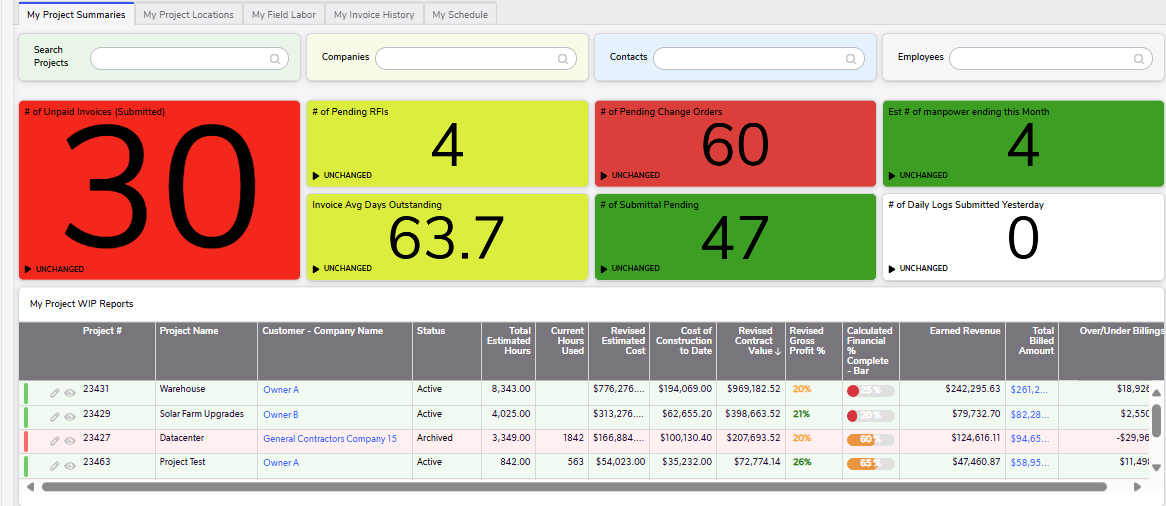Click the Contacts search magnifier icon
The width and height of the screenshot is (1166, 506).
[x=851, y=60]
